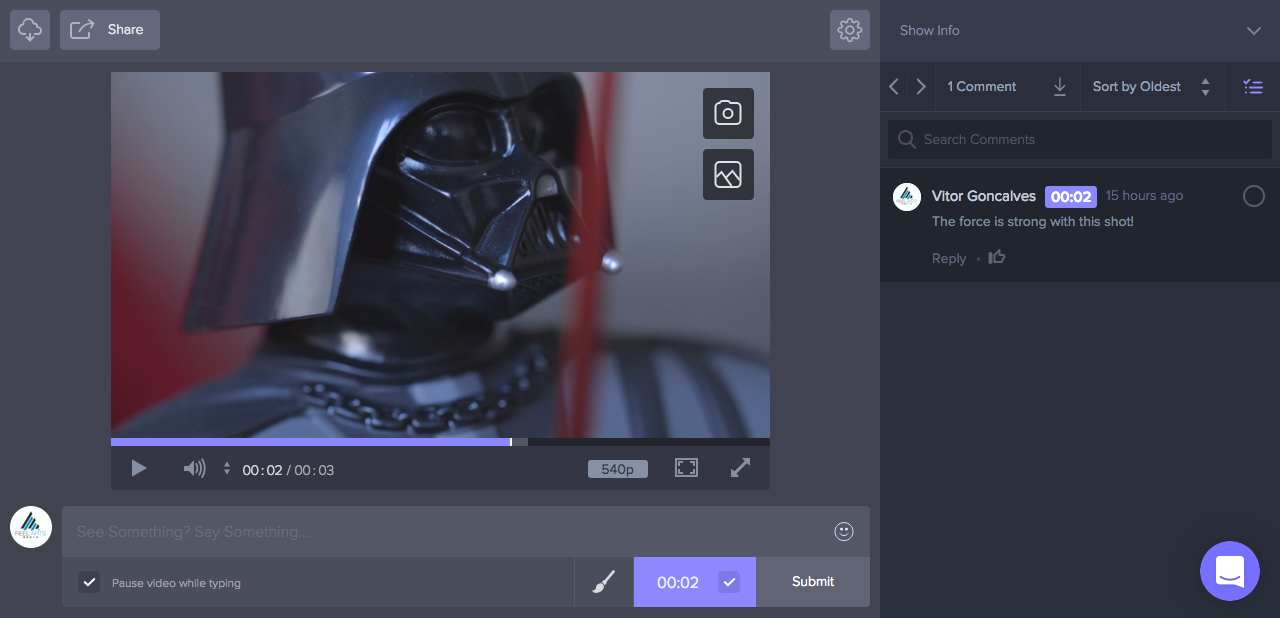Go to the next comment
1280x618 pixels.
pos(921,87)
